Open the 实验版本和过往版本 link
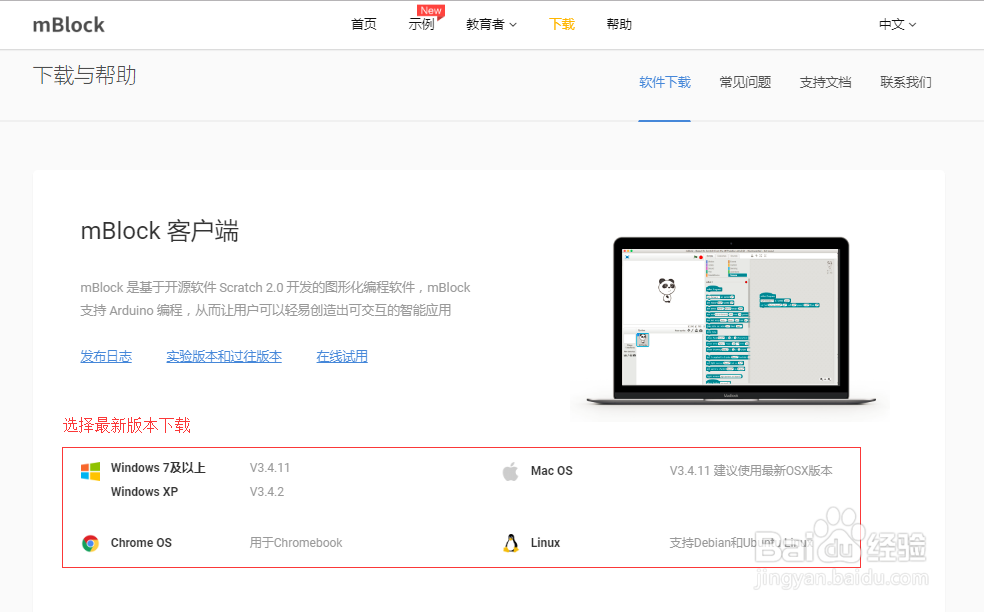 coord(224,357)
